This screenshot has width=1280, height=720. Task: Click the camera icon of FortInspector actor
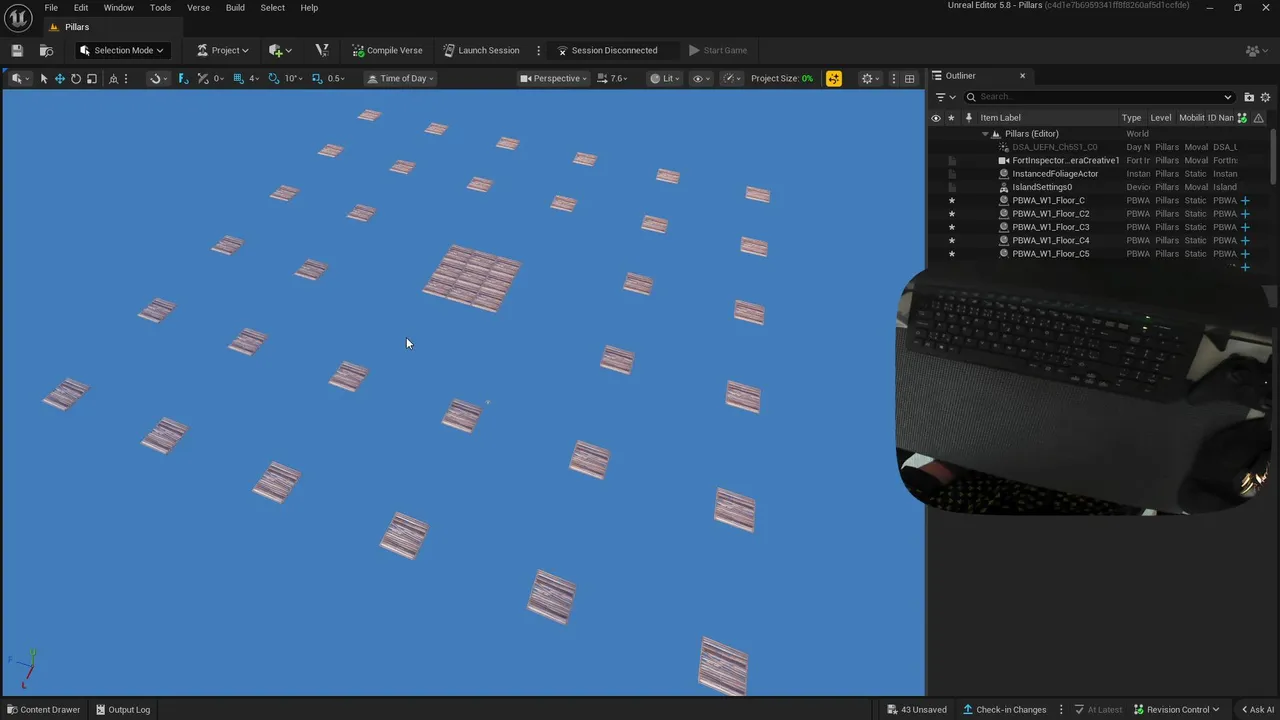[1003, 160]
